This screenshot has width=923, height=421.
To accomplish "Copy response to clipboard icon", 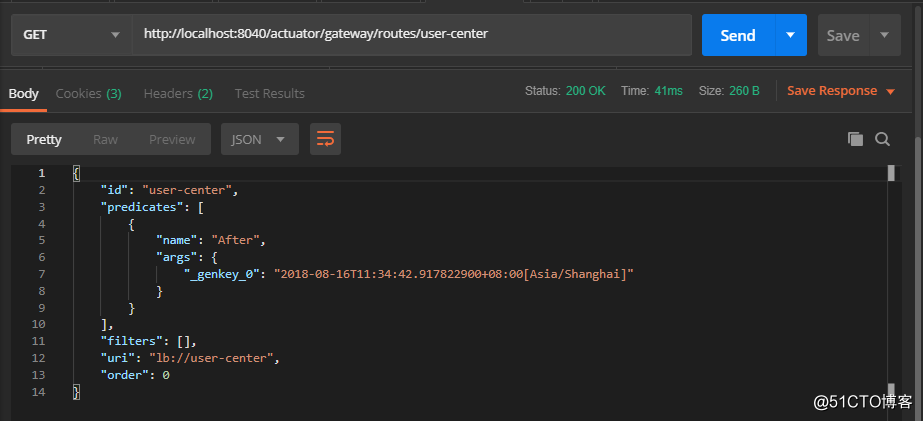I will pyautogui.click(x=855, y=139).
